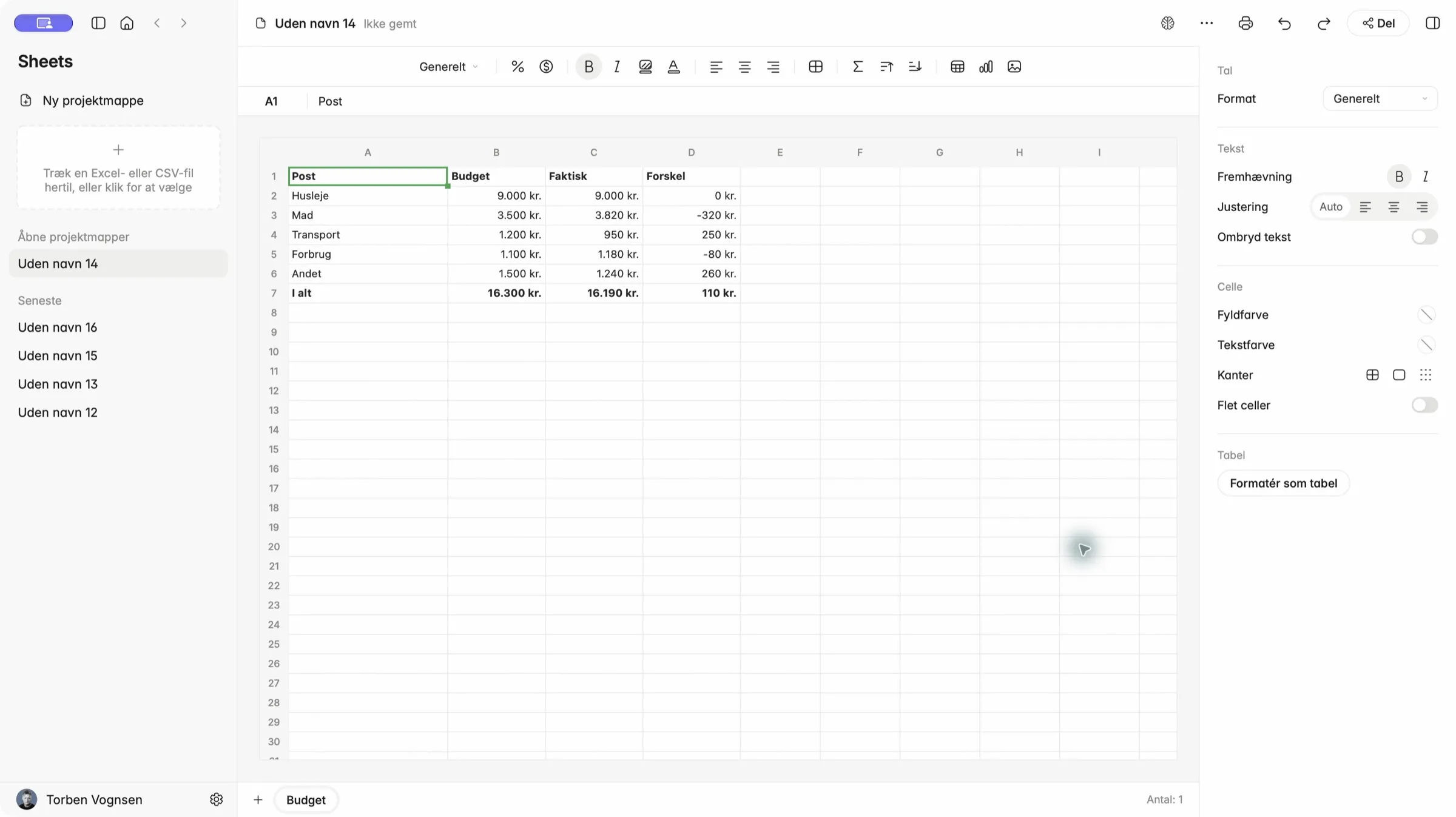
Task: Open fill color tool in toolbar
Action: pos(645,67)
